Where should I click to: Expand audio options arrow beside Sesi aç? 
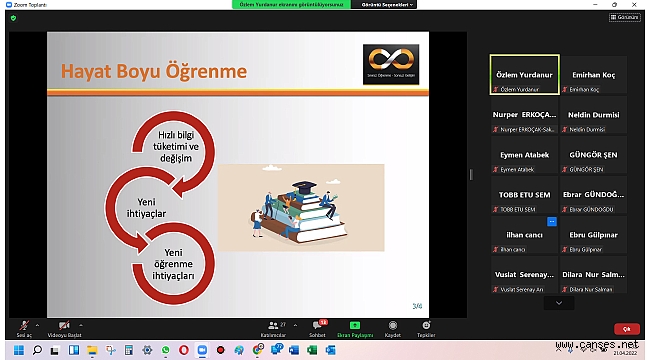pos(37,325)
